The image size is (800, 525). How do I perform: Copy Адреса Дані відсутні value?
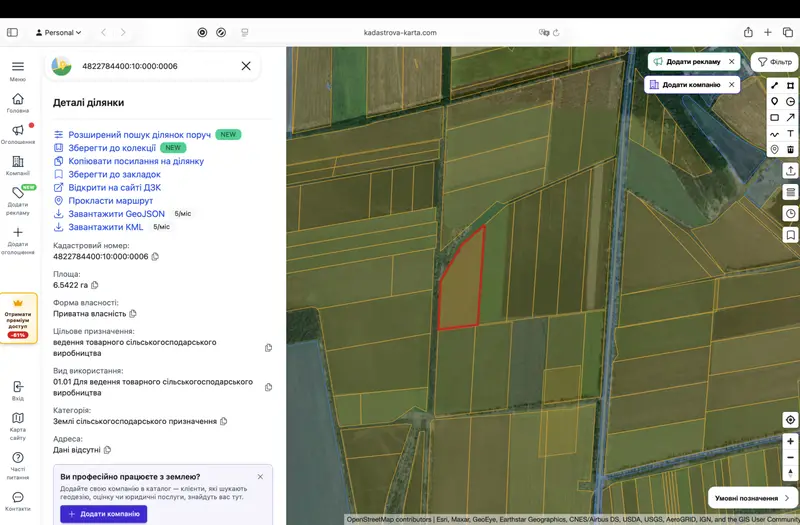click(107, 450)
